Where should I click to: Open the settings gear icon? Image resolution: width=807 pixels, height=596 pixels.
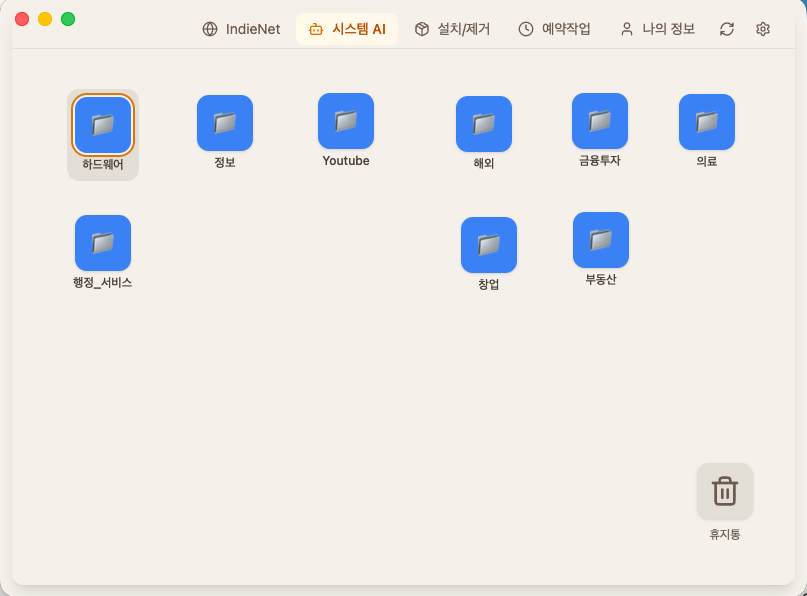(x=762, y=29)
